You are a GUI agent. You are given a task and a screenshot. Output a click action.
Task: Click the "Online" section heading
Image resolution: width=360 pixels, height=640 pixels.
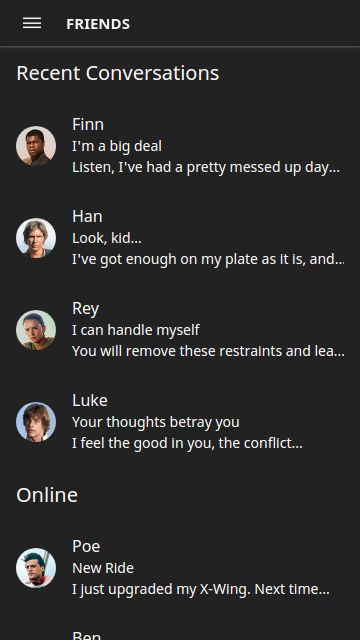47,495
